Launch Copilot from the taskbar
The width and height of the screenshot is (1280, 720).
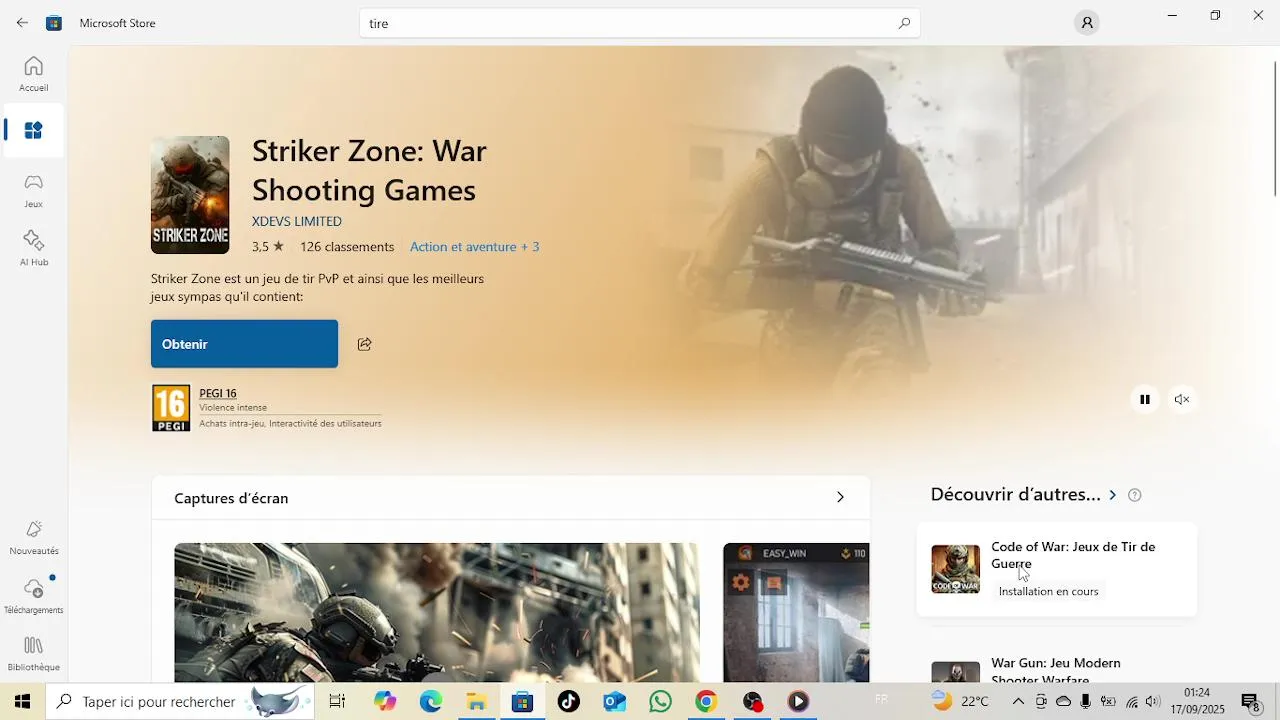coord(385,701)
